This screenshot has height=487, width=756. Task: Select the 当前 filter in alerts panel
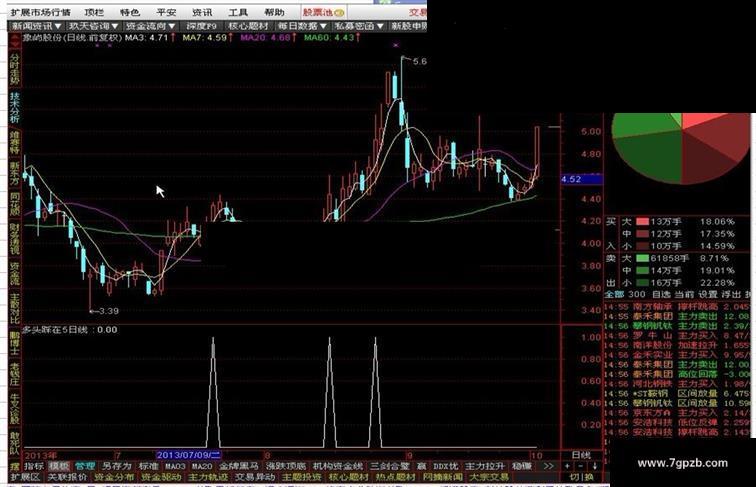pos(684,294)
